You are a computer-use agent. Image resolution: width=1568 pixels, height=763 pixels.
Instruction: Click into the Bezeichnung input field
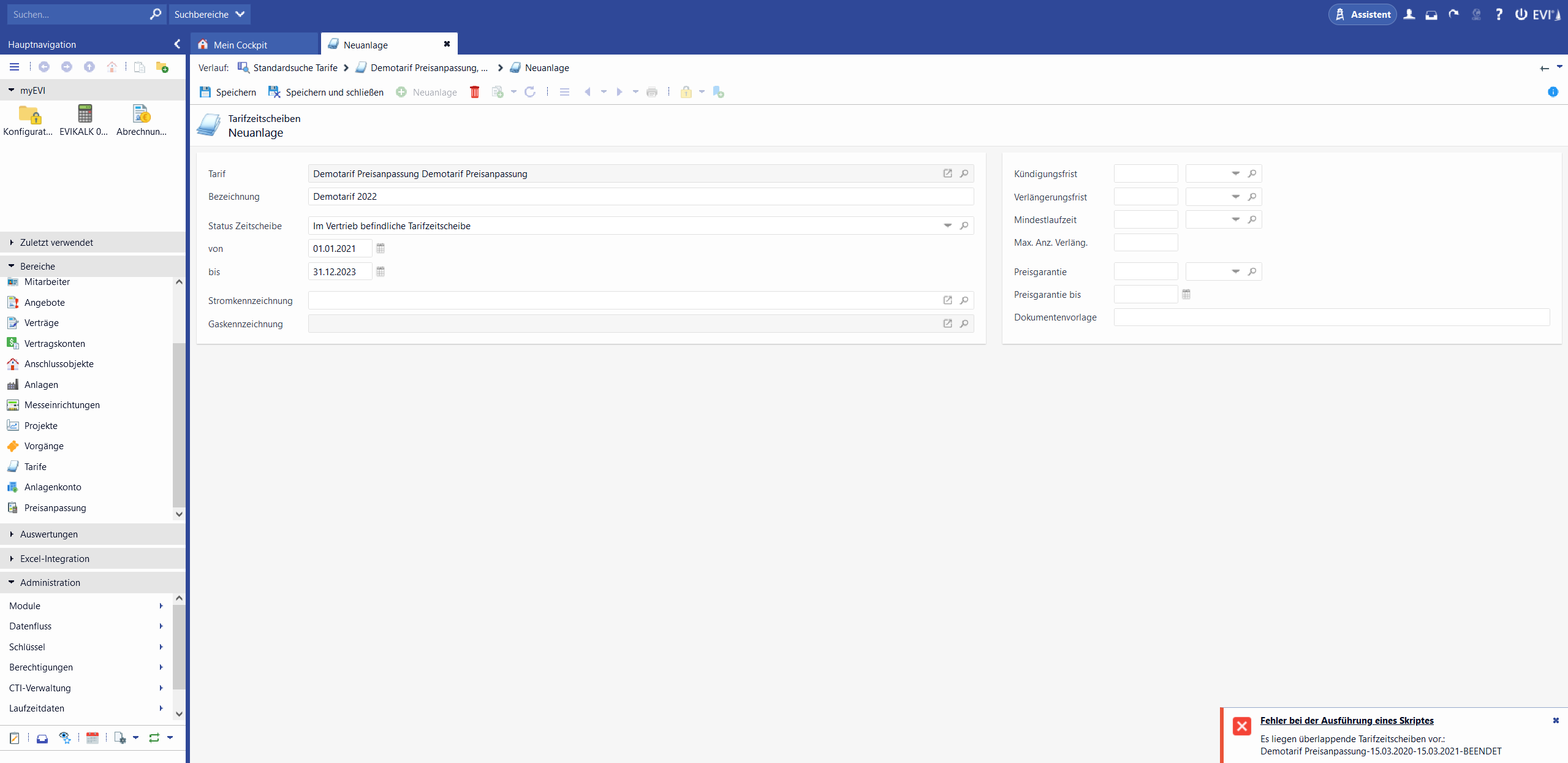pos(640,196)
